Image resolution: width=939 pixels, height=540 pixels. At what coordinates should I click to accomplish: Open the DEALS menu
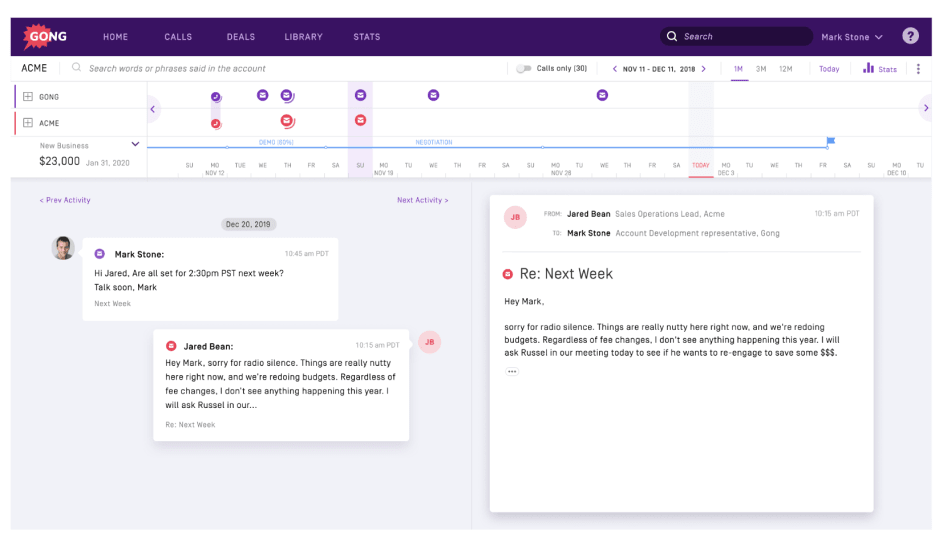tap(241, 37)
